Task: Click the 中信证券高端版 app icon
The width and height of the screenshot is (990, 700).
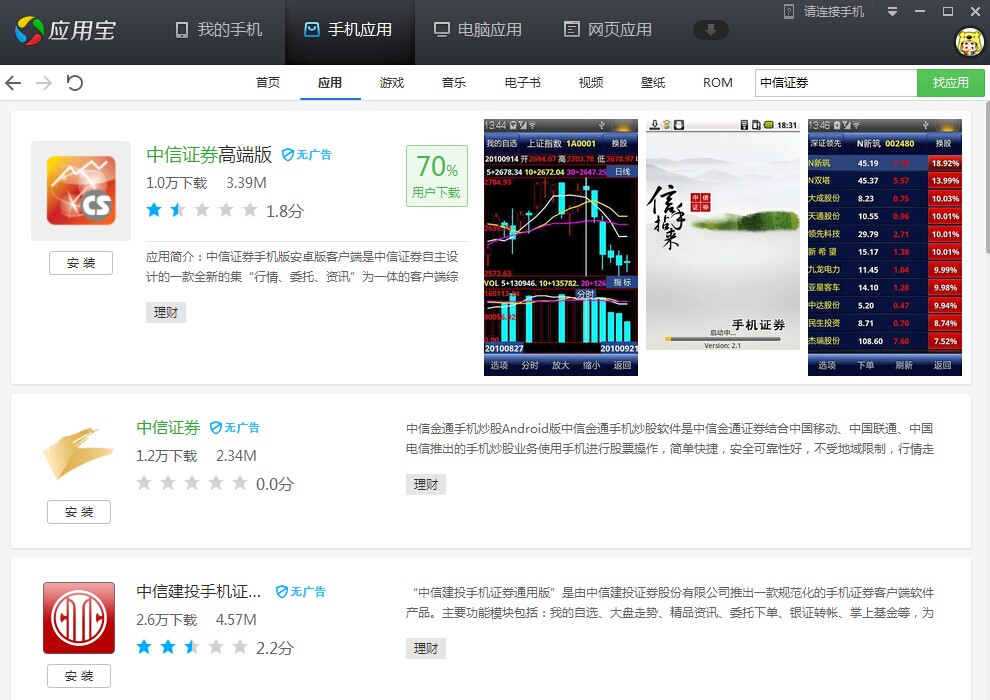Action: pyautogui.click(x=81, y=191)
